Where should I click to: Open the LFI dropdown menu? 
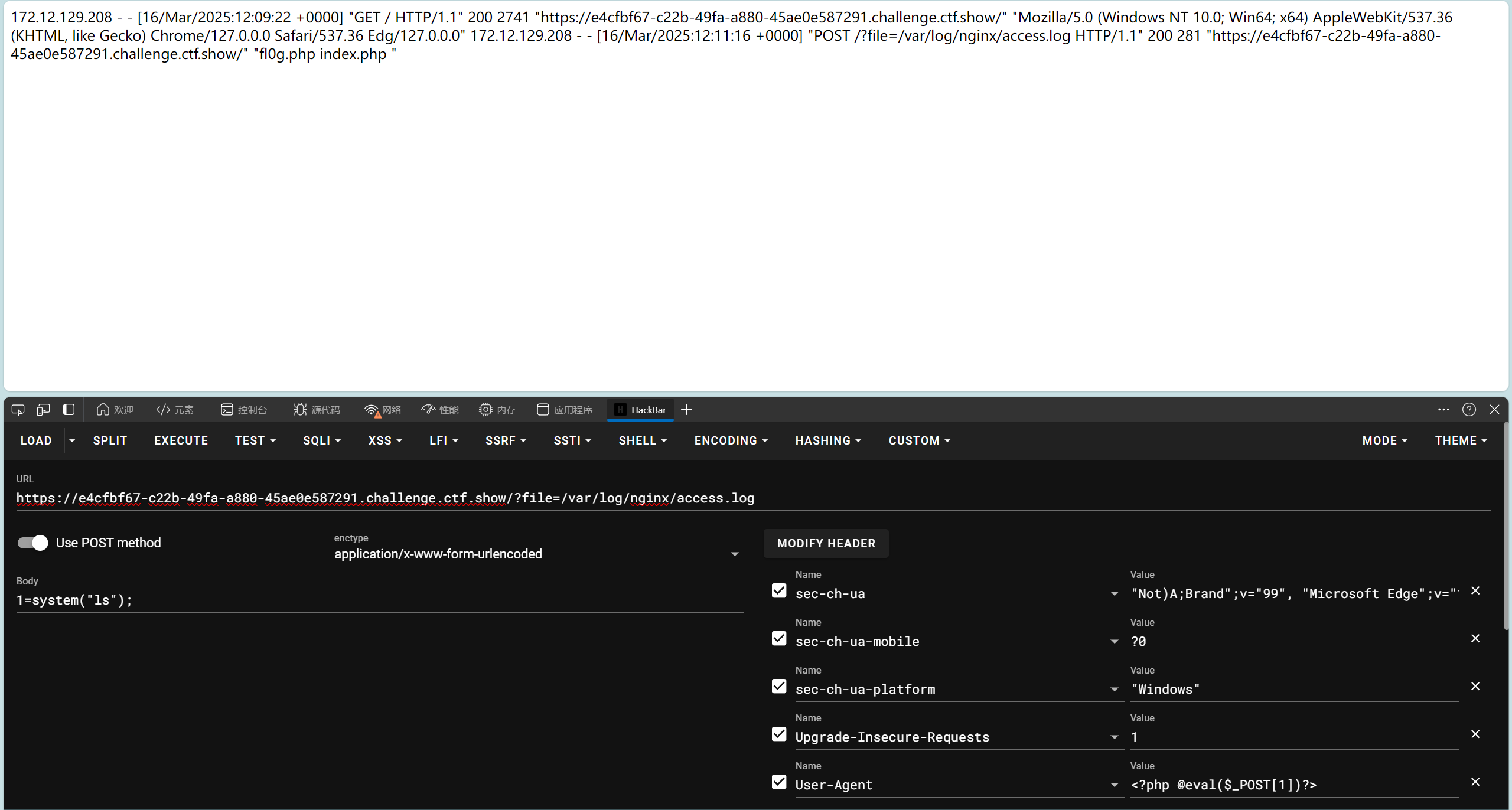tap(444, 441)
